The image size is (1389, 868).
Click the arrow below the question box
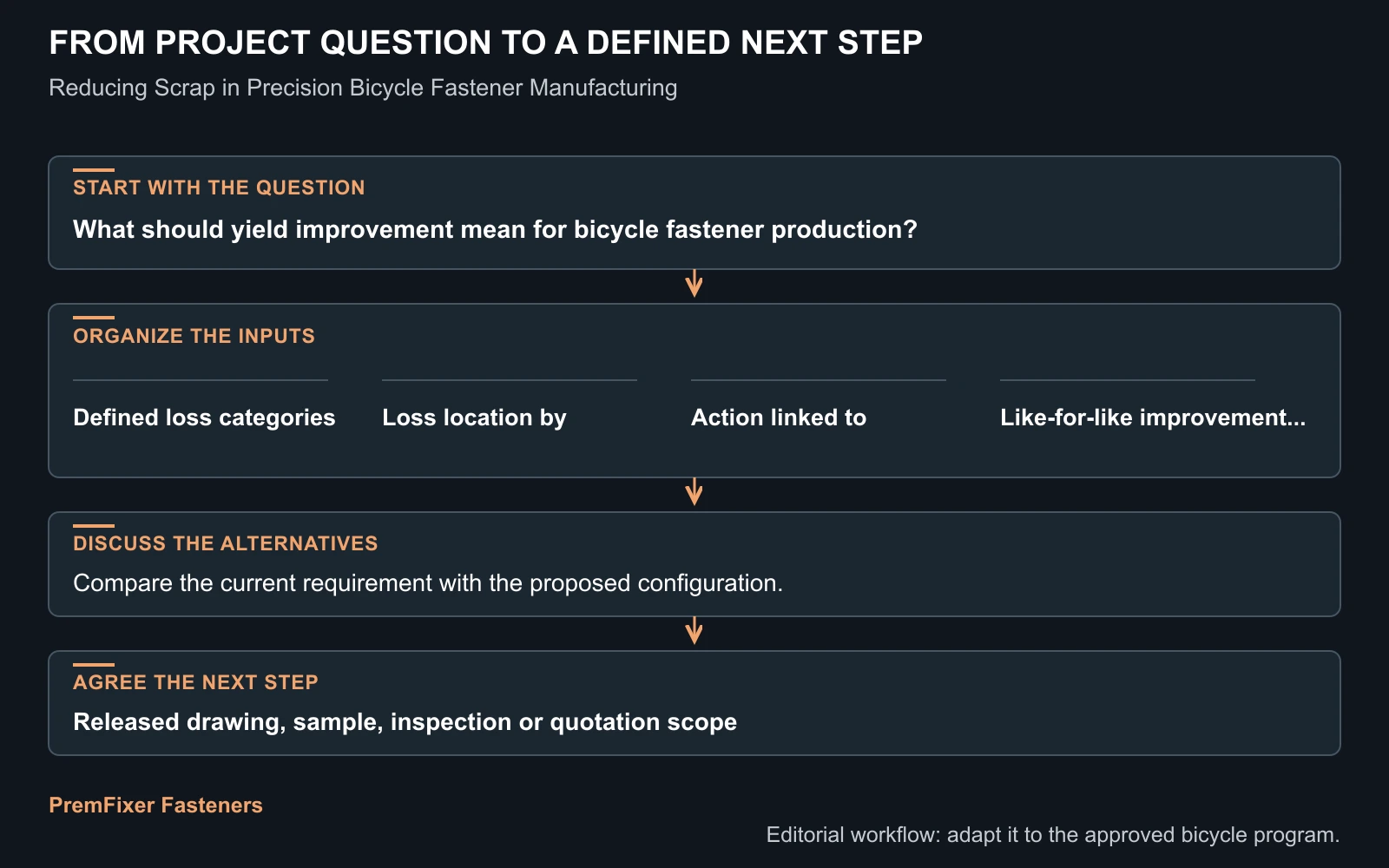pos(694,284)
